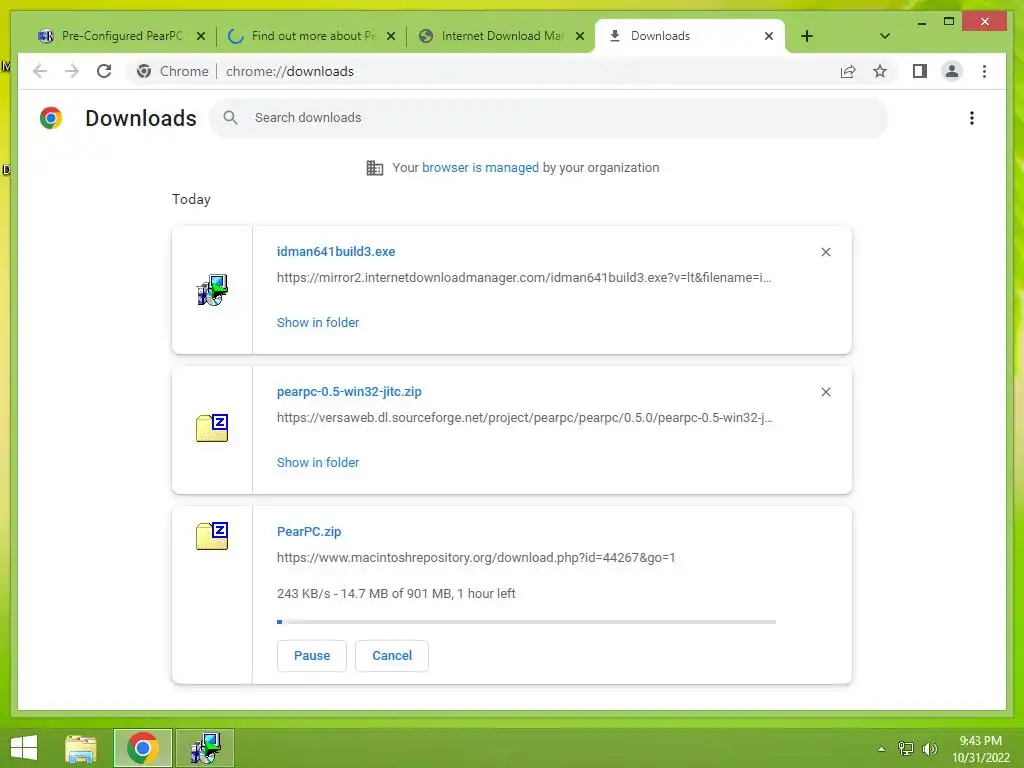This screenshot has height=768, width=1024.
Task: Click the Chrome site info chip in address bar
Action: click(x=173, y=71)
